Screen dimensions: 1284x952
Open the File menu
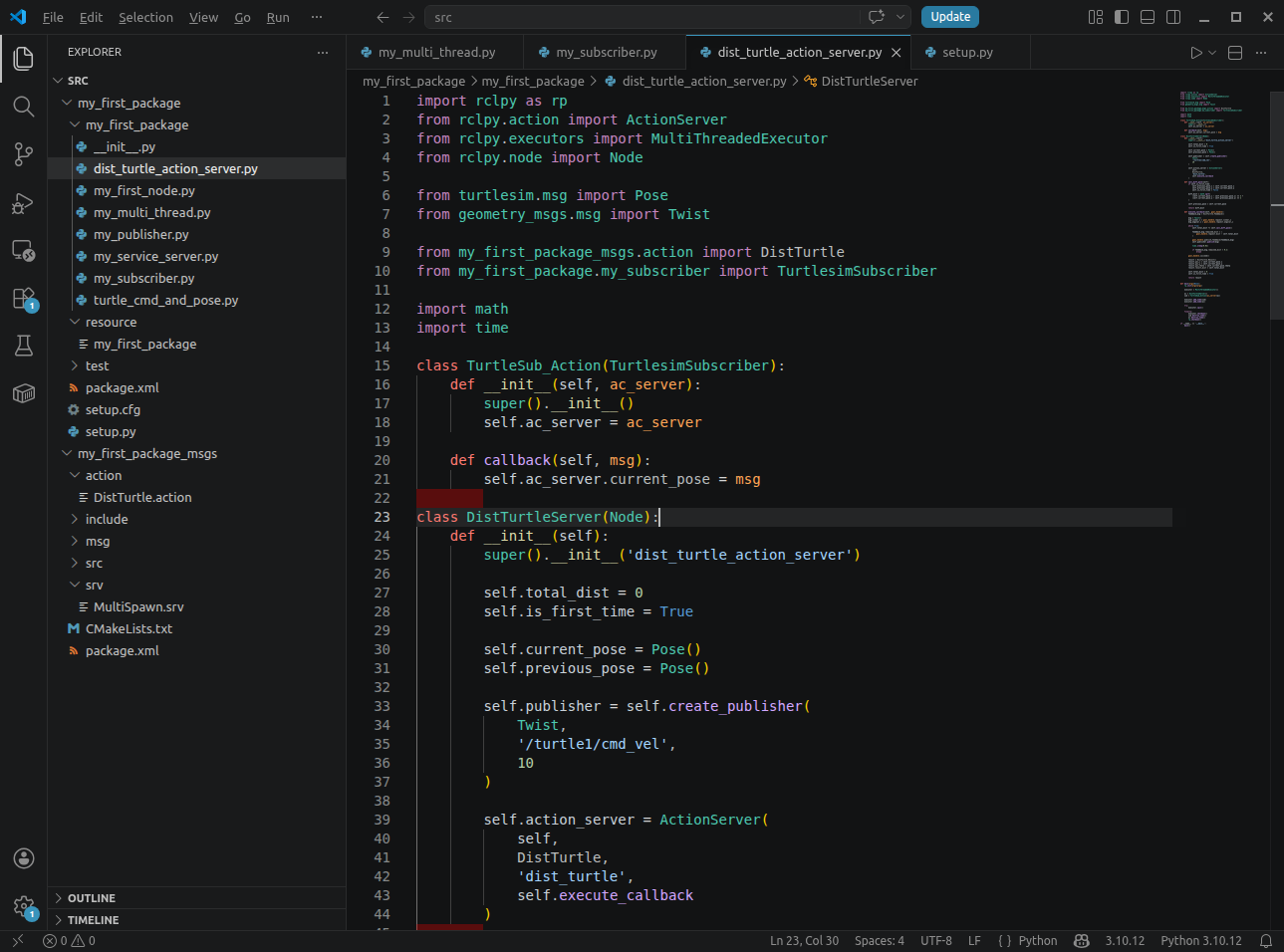(x=53, y=17)
